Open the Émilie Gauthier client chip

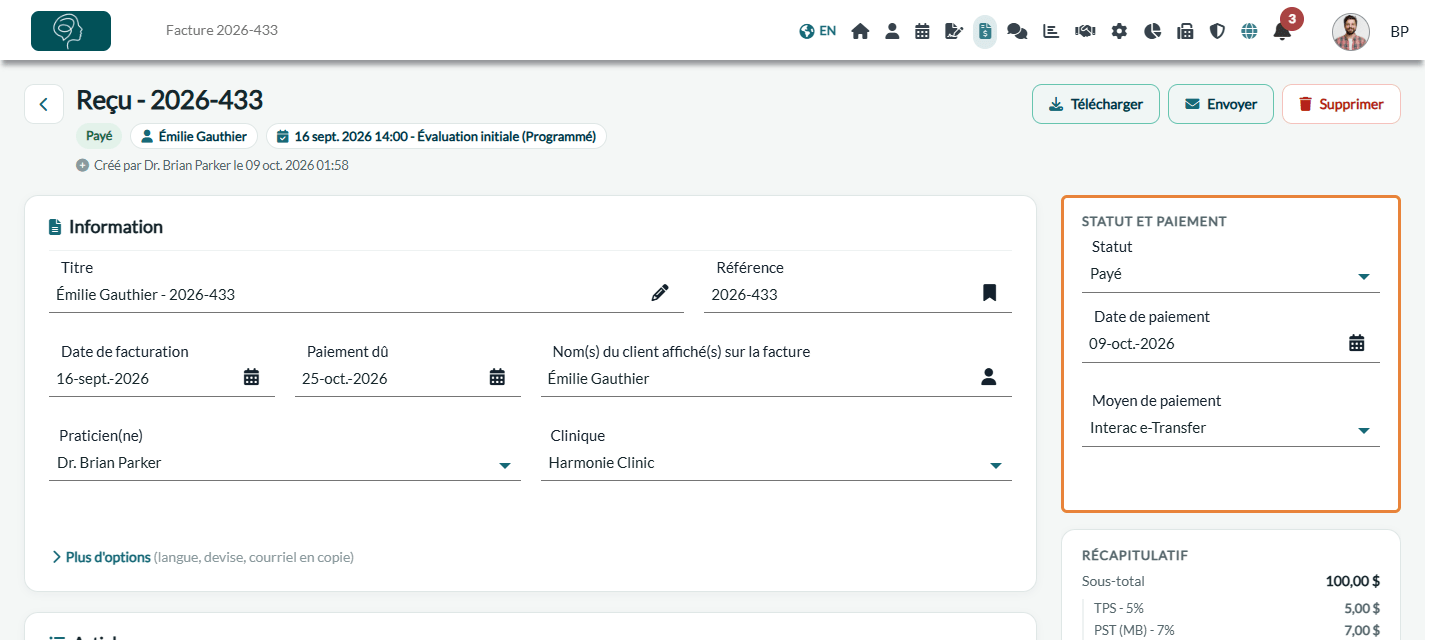pyautogui.click(x=194, y=136)
